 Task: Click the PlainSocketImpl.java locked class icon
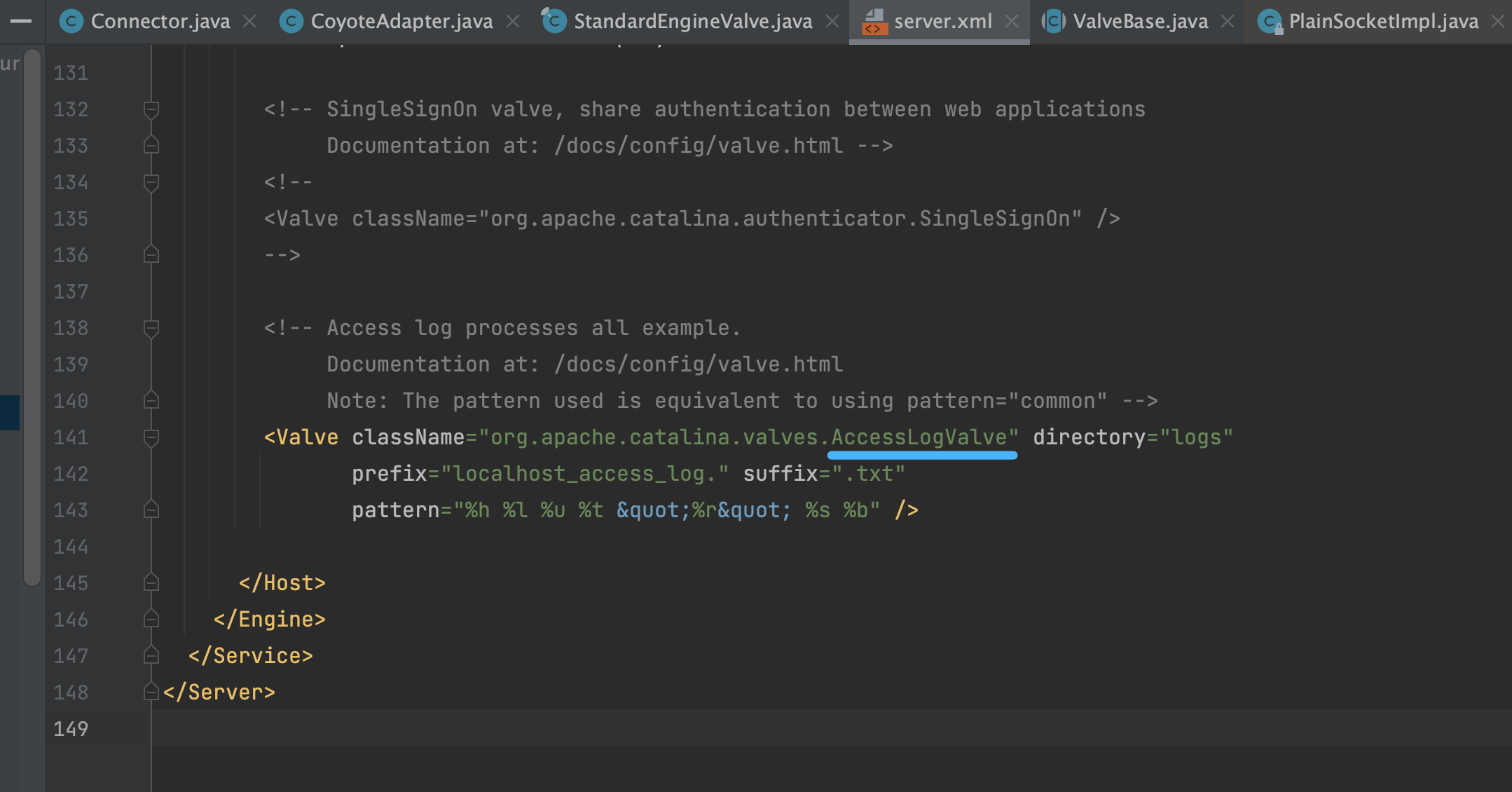tap(1270, 22)
